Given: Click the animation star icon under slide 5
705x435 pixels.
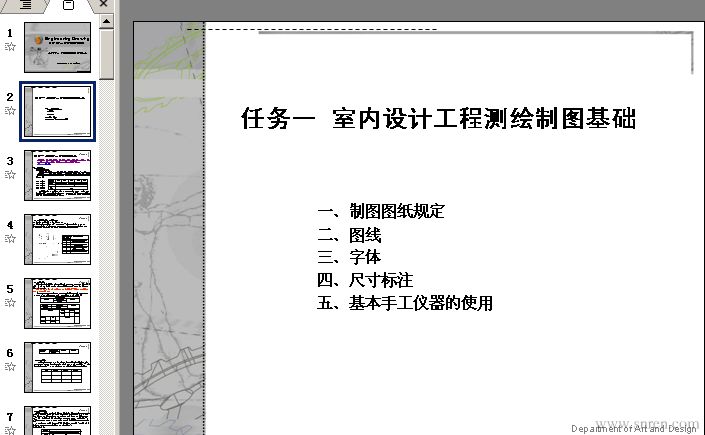Looking at the screenshot, I should point(10,302).
